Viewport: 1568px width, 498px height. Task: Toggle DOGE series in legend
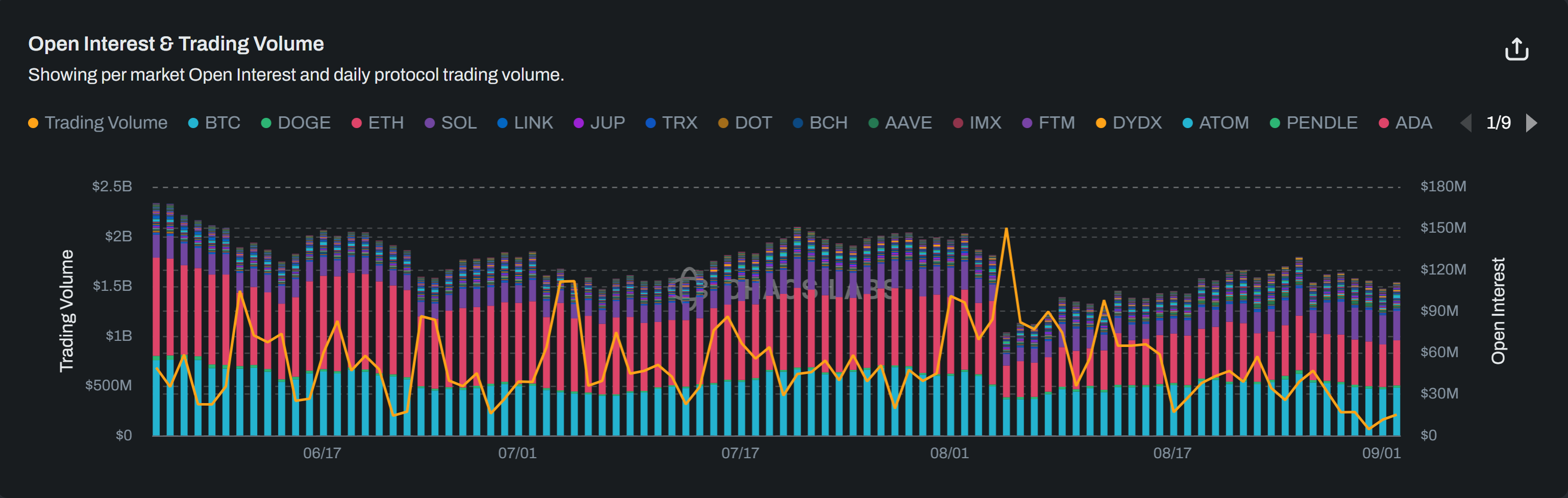[296, 123]
